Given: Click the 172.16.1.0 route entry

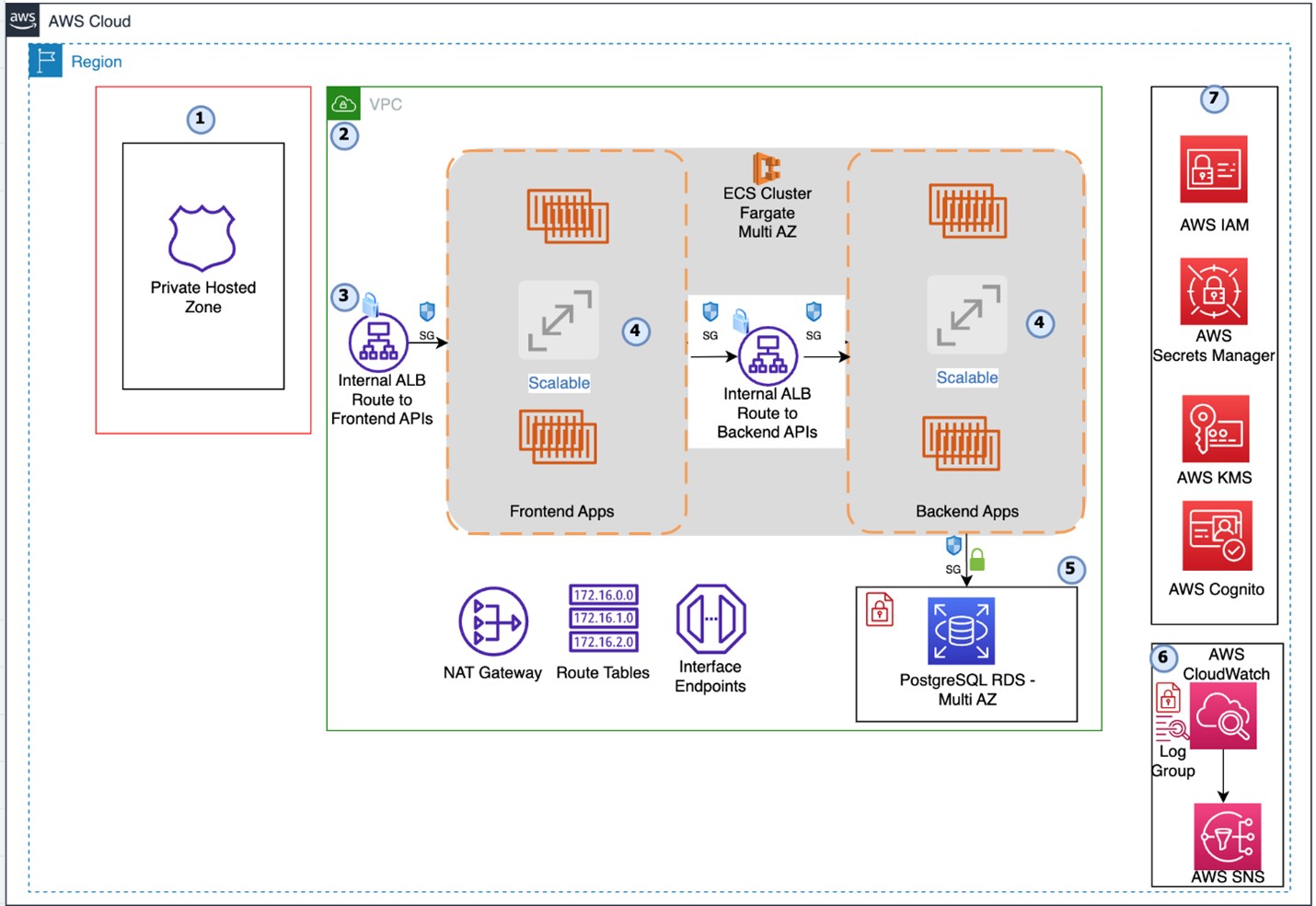Looking at the screenshot, I should pos(604,618).
